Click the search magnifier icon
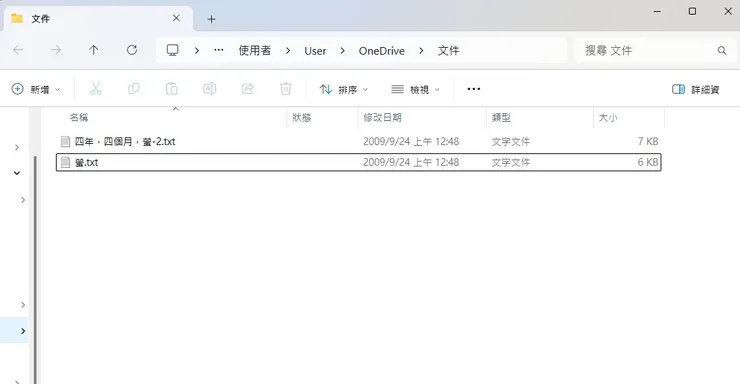740x384 pixels. [x=722, y=50]
